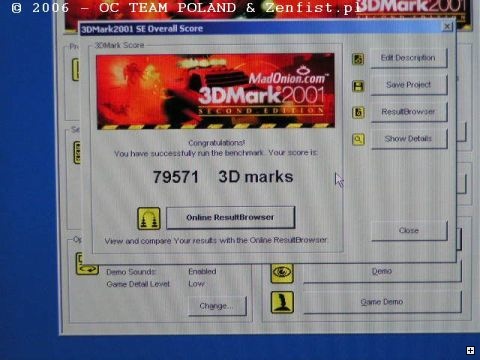Click the Edit Description button

(409, 58)
